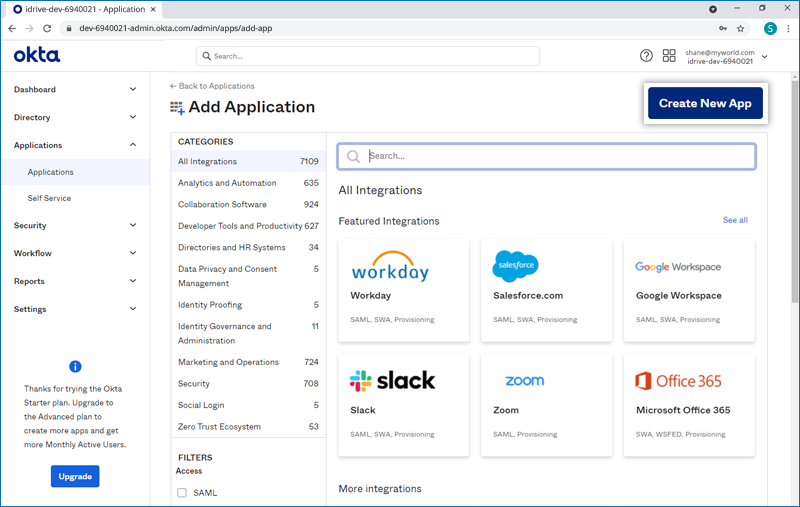Expand the Directory sidebar section
This screenshot has height=507, width=800.
tap(75, 117)
